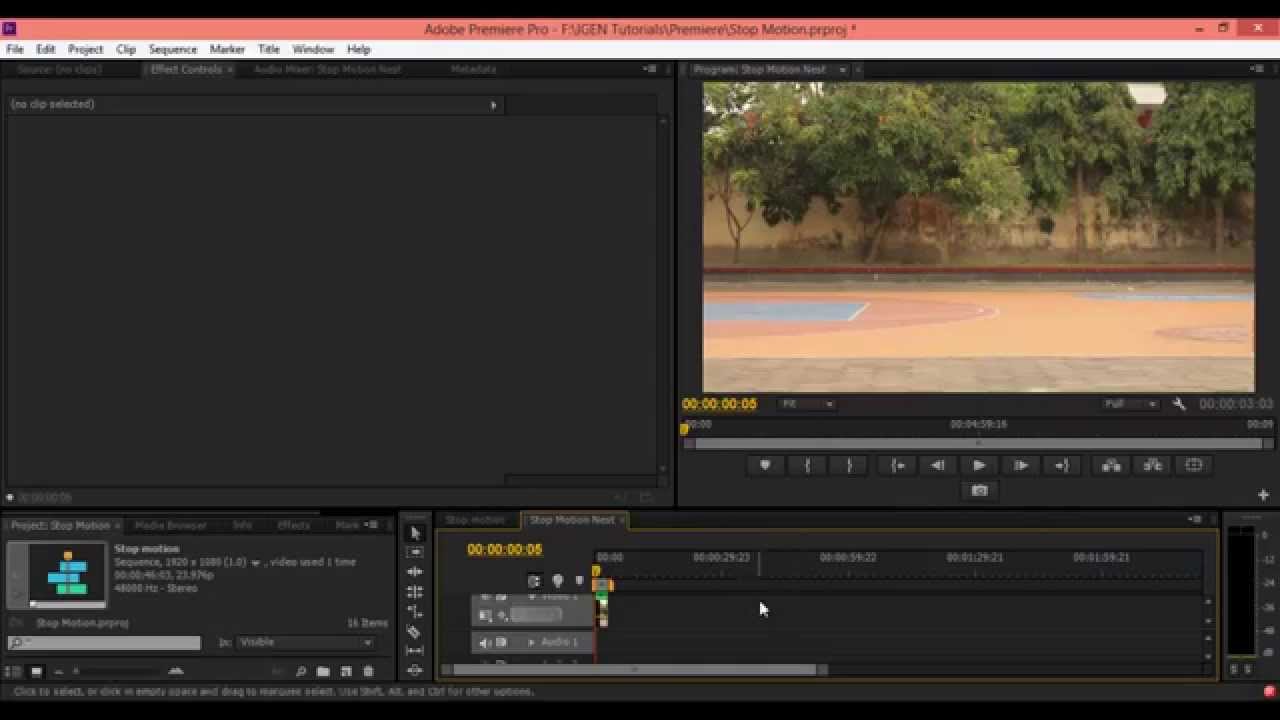This screenshot has height=720, width=1280.
Task: Click the timeline playhead timecode 00:00:00:05
Action: [x=505, y=549]
